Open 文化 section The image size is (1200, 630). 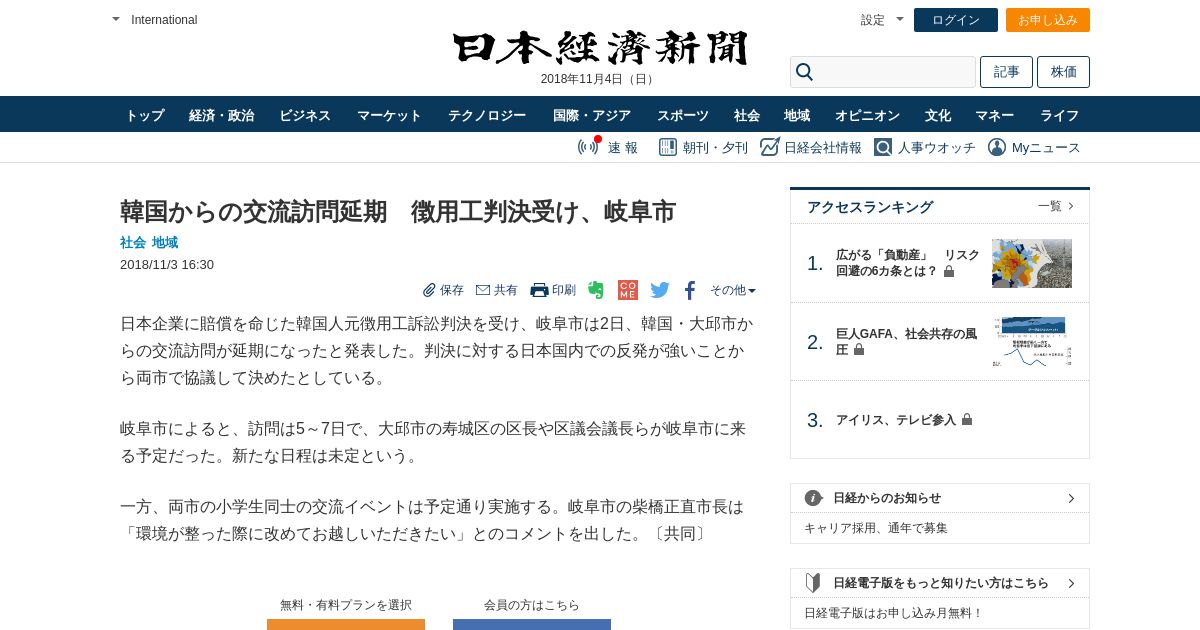point(938,115)
